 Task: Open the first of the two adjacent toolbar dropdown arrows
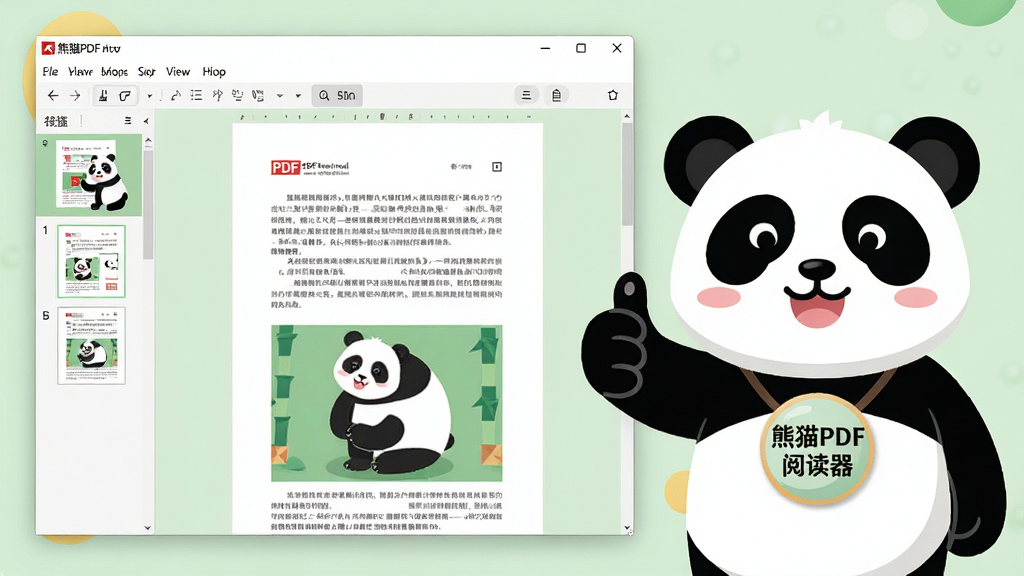(280, 96)
